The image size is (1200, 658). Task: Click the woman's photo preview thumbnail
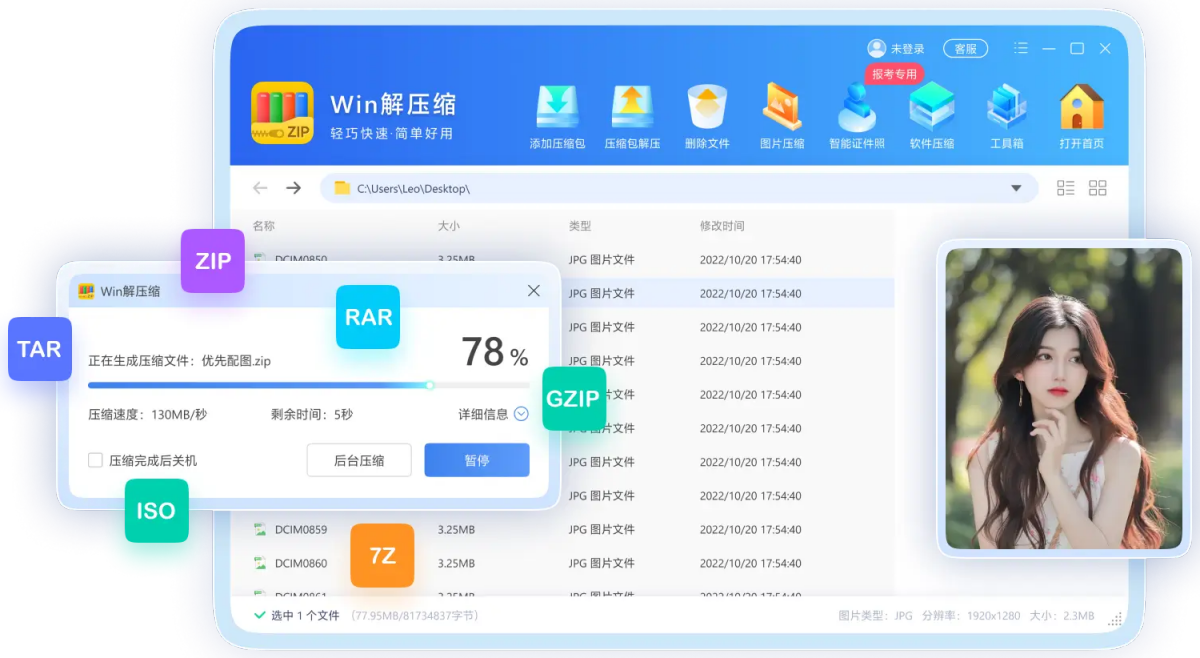pos(1064,398)
